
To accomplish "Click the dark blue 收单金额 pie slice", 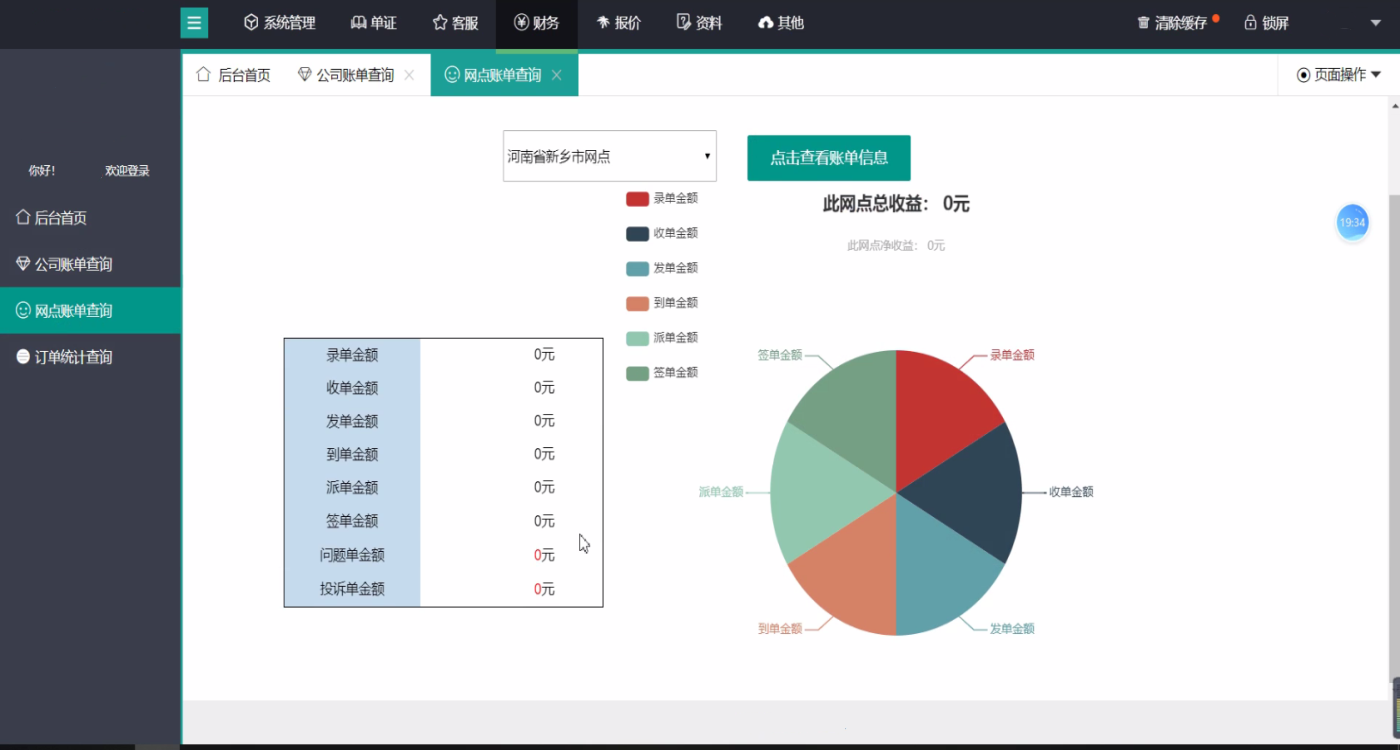I will click(x=975, y=492).
